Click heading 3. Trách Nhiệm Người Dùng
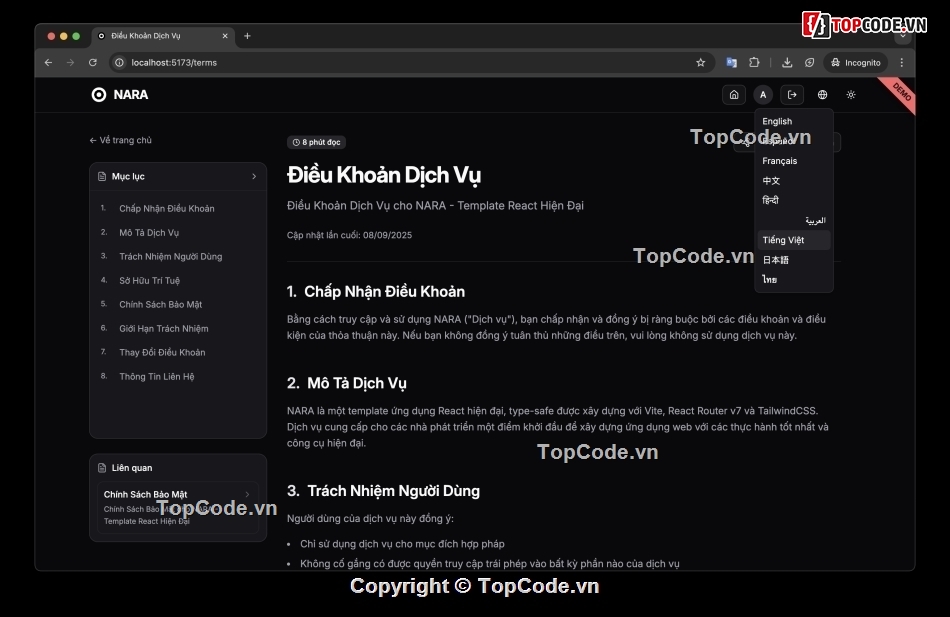This screenshot has height=617, width=950. (x=383, y=491)
